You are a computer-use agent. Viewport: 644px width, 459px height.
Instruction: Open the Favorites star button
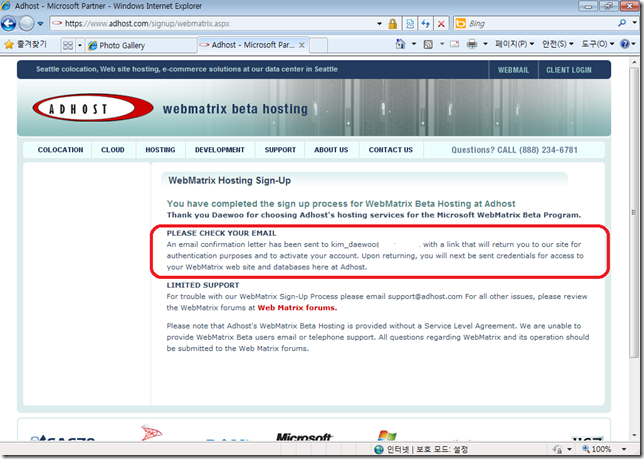click(x=25, y=44)
